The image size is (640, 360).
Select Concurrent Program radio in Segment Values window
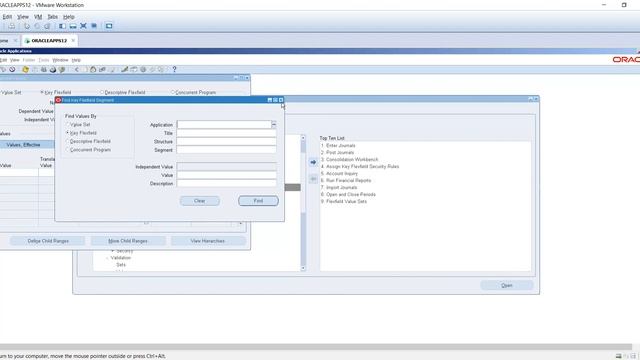(x=173, y=93)
